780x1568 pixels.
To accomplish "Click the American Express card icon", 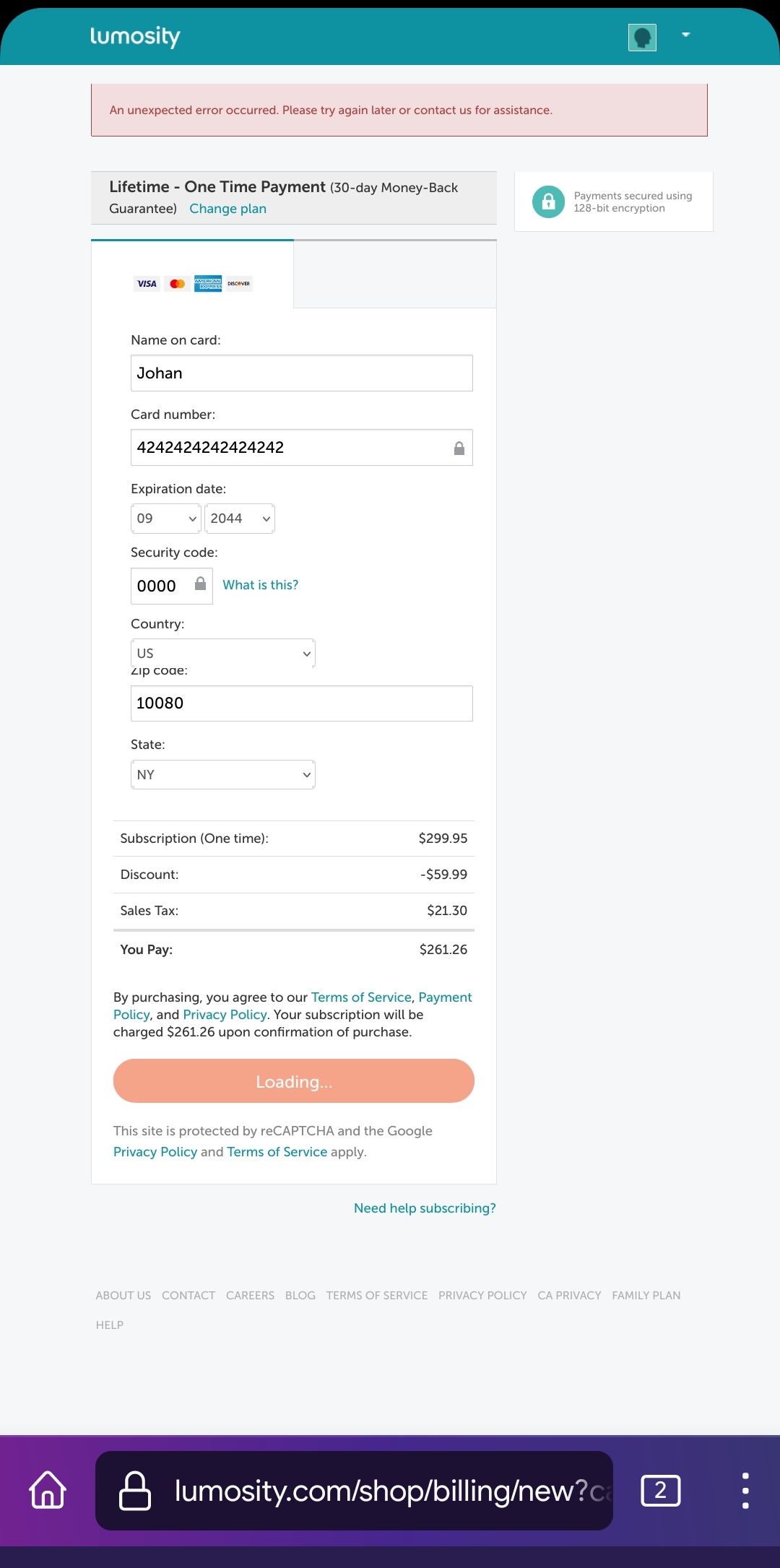I will point(208,284).
